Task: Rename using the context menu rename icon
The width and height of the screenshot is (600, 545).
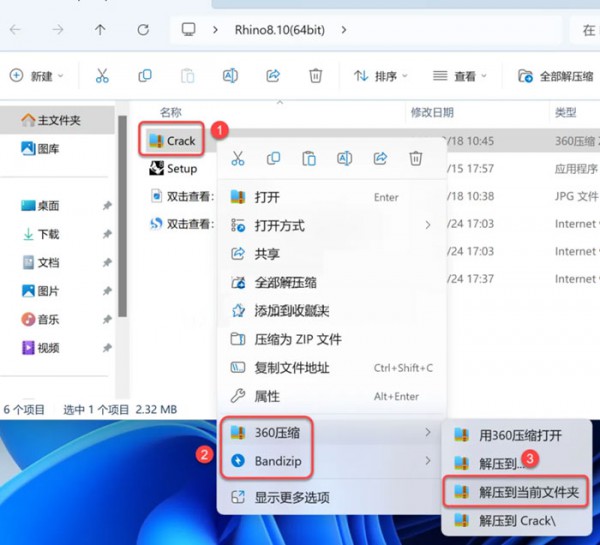Action: pos(344,158)
